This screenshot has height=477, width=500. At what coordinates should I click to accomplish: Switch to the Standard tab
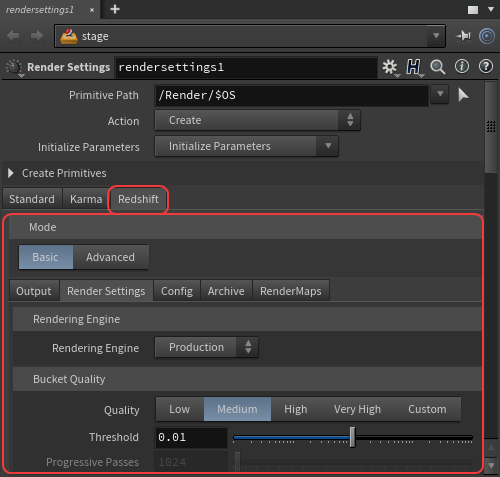point(32,199)
